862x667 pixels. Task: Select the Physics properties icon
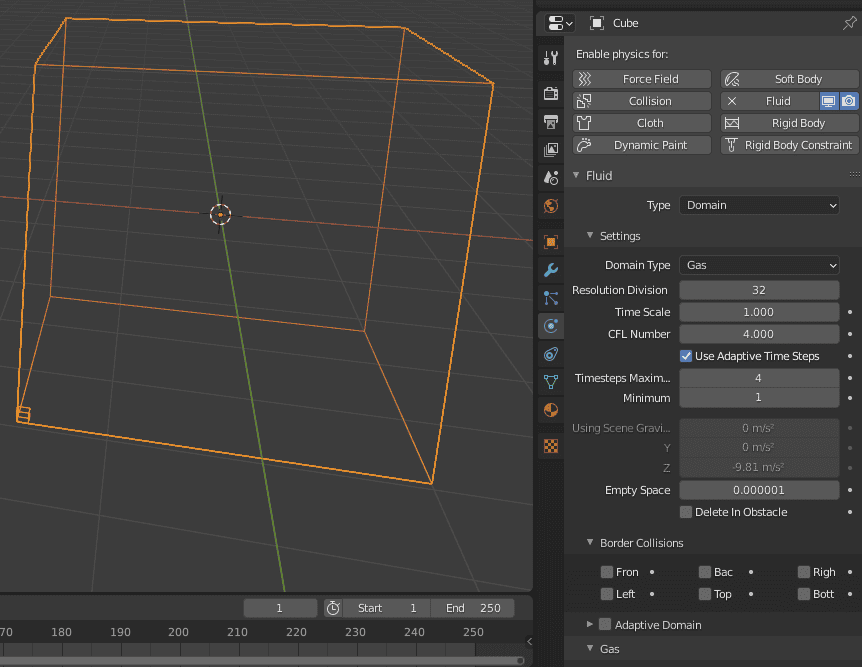click(550, 325)
